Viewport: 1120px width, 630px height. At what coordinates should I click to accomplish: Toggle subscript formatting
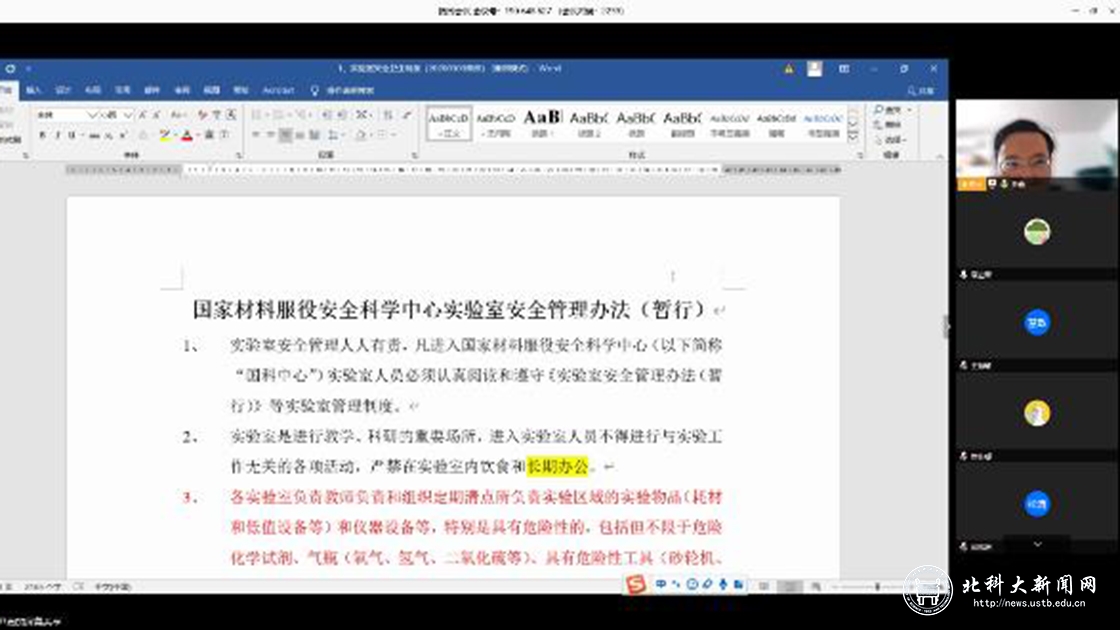[109, 135]
